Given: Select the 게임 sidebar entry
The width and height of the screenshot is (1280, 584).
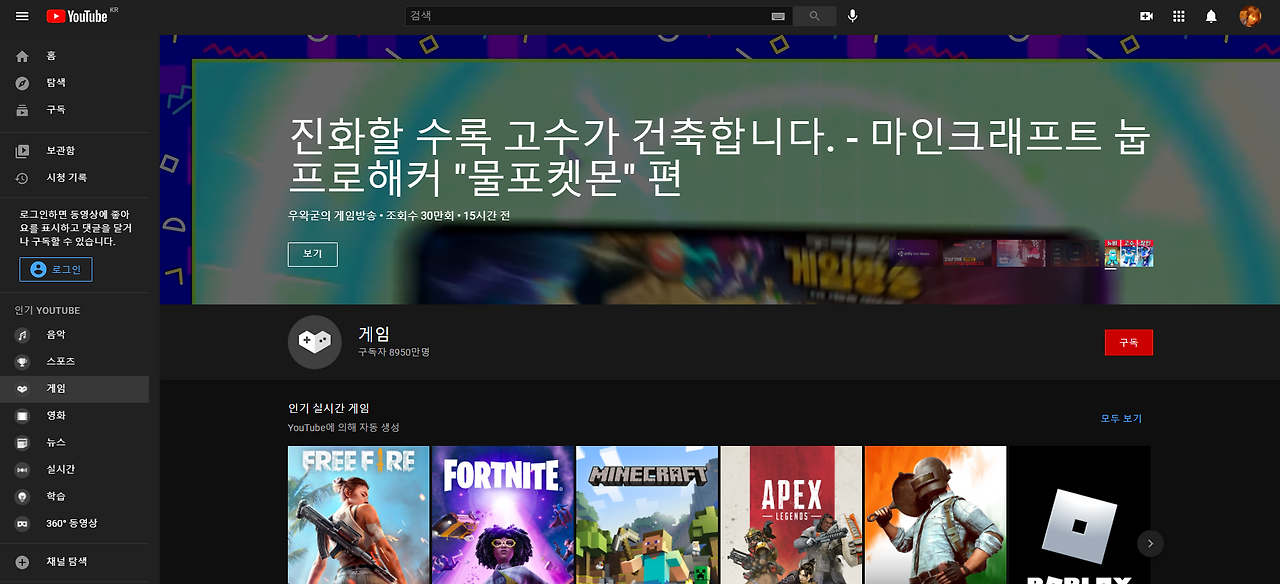Looking at the screenshot, I should coord(74,389).
